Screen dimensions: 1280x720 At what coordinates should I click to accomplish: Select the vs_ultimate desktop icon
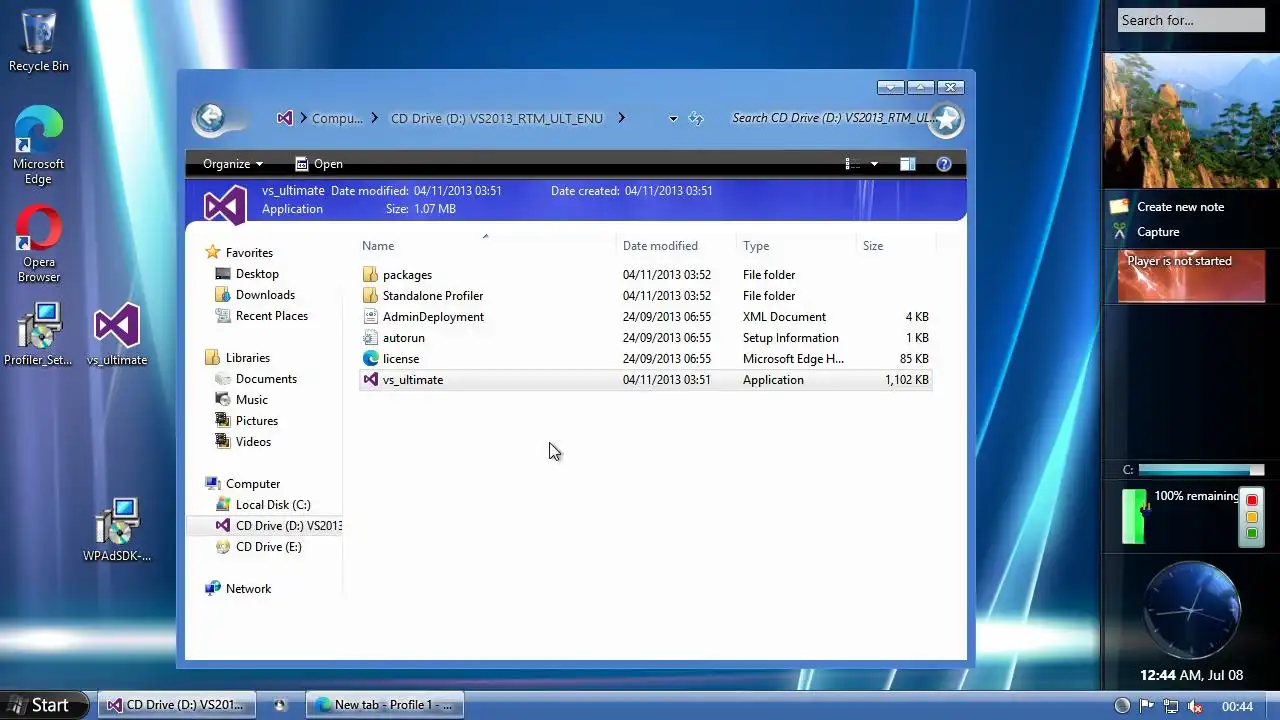pos(117,335)
